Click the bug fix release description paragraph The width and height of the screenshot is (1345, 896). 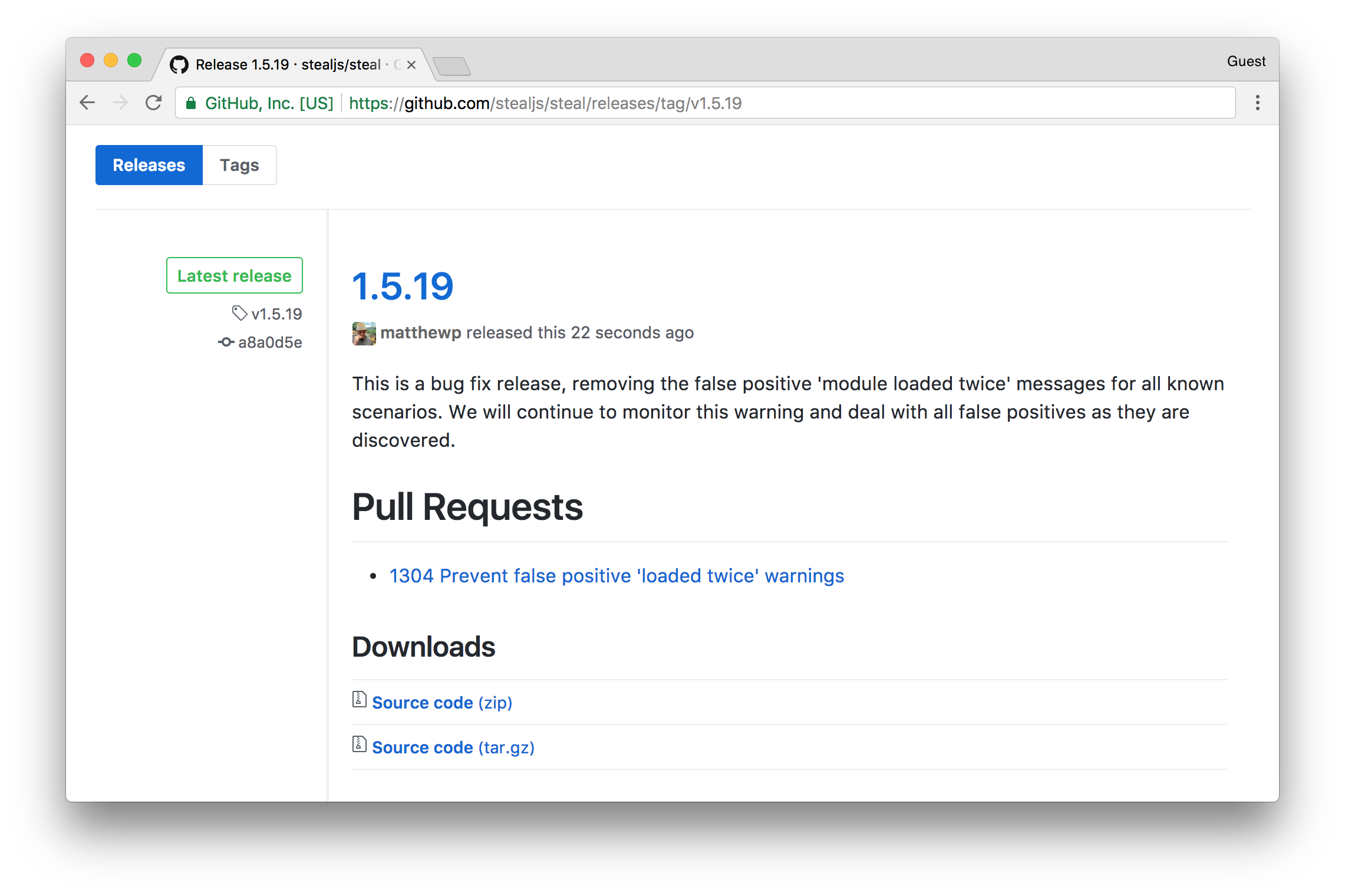(x=788, y=412)
